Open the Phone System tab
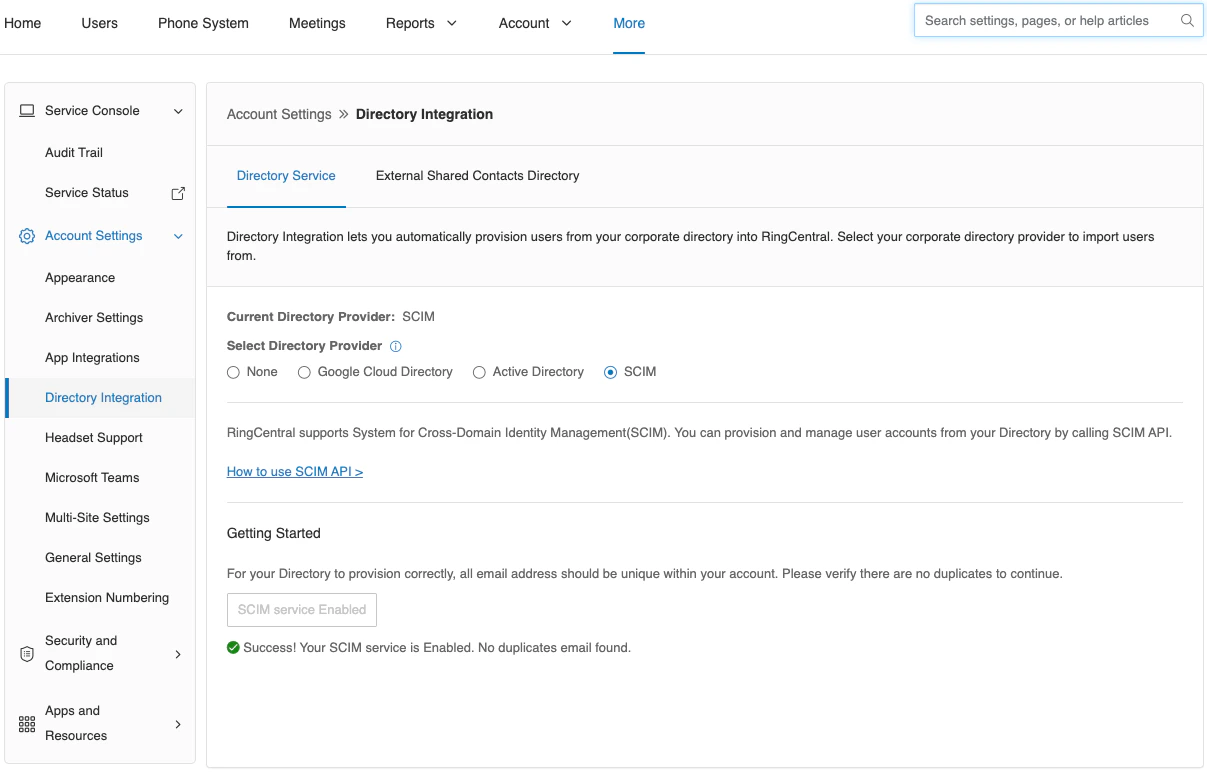The image size is (1207, 778). (x=203, y=23)
